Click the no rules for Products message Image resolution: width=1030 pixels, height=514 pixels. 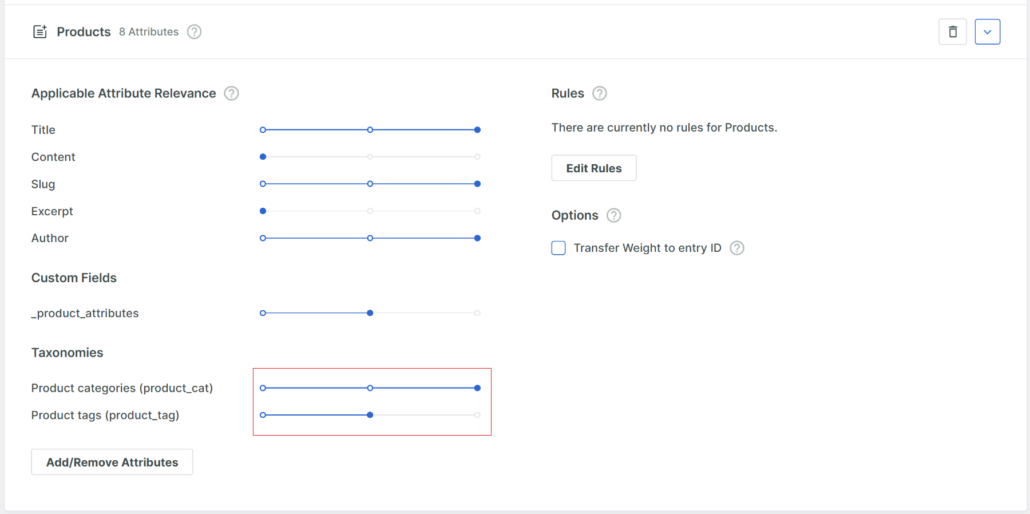coord(664,128)
